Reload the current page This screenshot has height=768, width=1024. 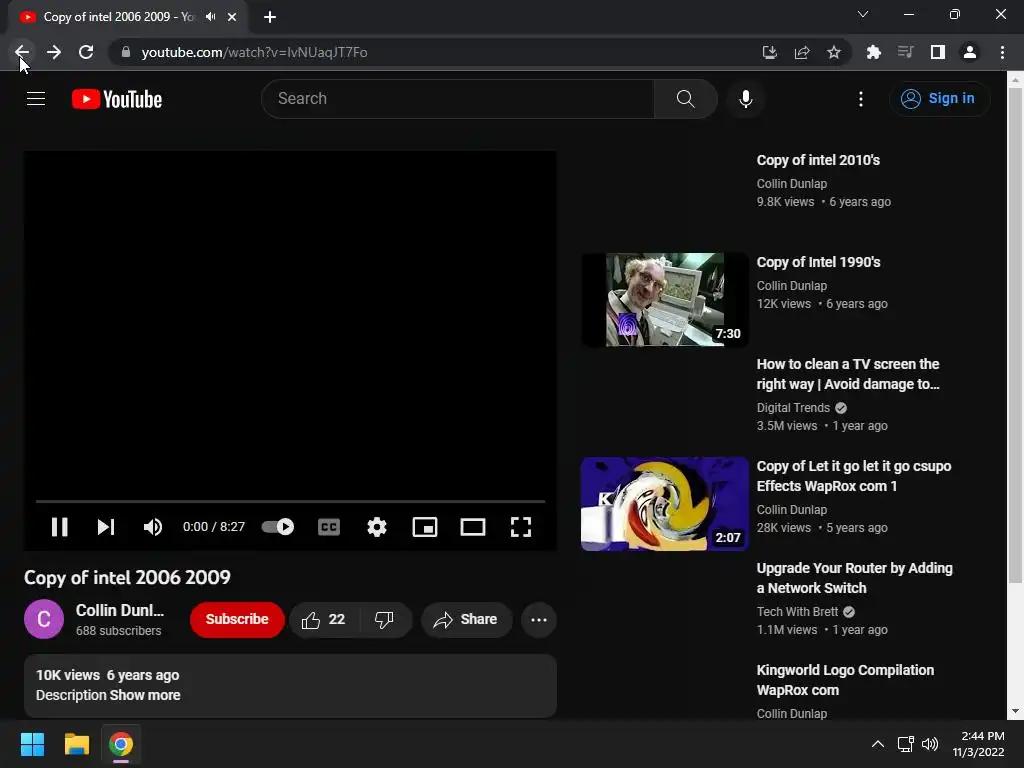point(86,52)
